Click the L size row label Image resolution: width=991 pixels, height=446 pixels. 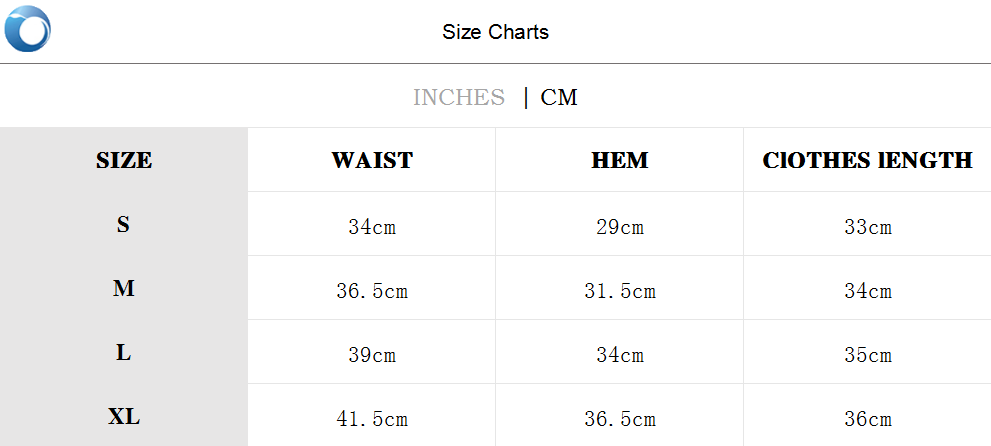(x=123, y=353)
